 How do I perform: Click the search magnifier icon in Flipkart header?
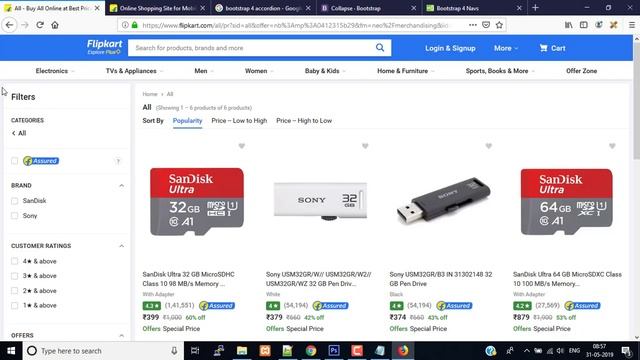click(380, 48)
